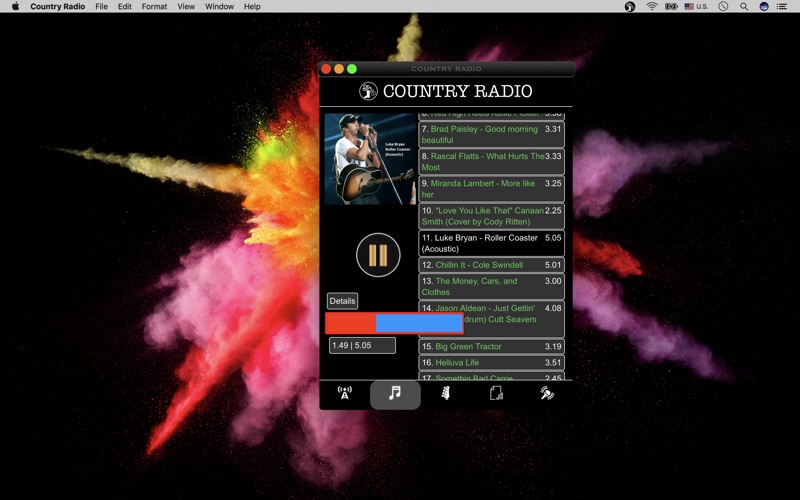Pause playback with the gold pause button
Screen dimensions: 800x500
tap(378, 255)
